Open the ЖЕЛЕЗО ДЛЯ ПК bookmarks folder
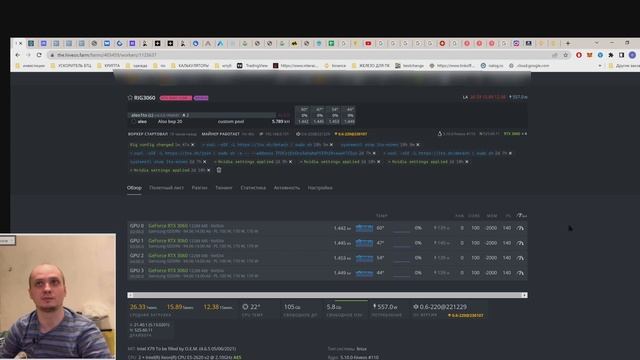 (x=371, y=65)
